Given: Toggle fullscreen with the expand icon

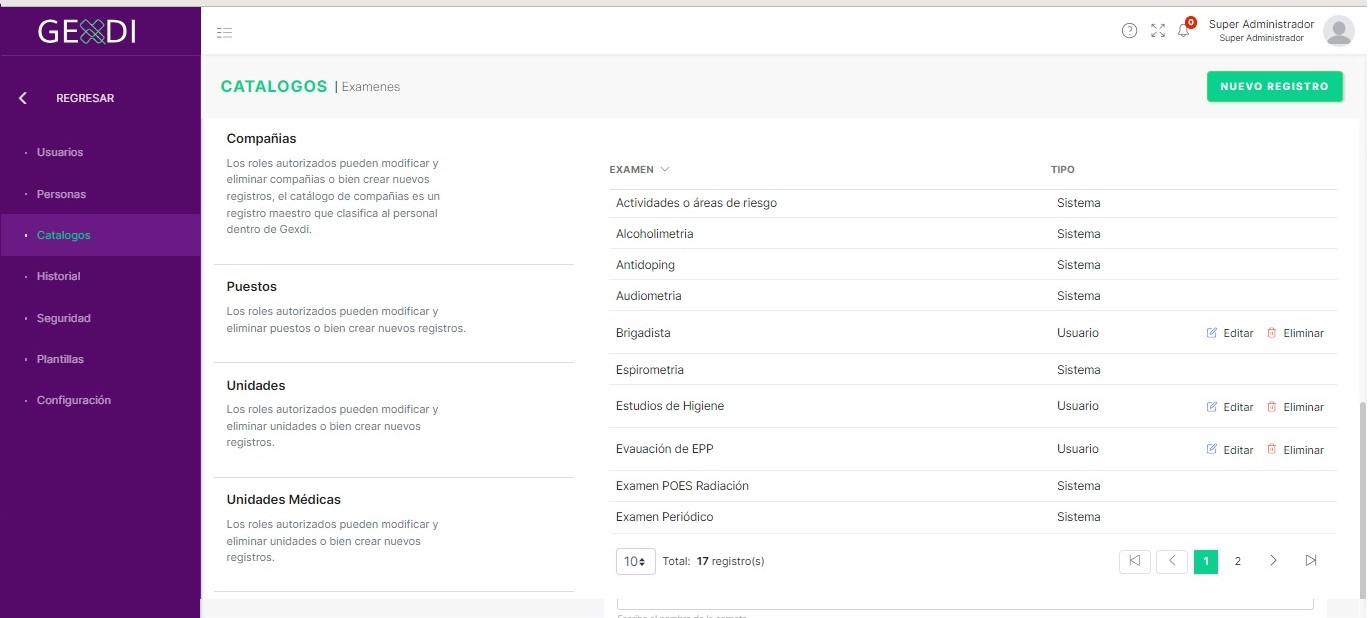Looking at the screenshot, I should pos(1158,31).
